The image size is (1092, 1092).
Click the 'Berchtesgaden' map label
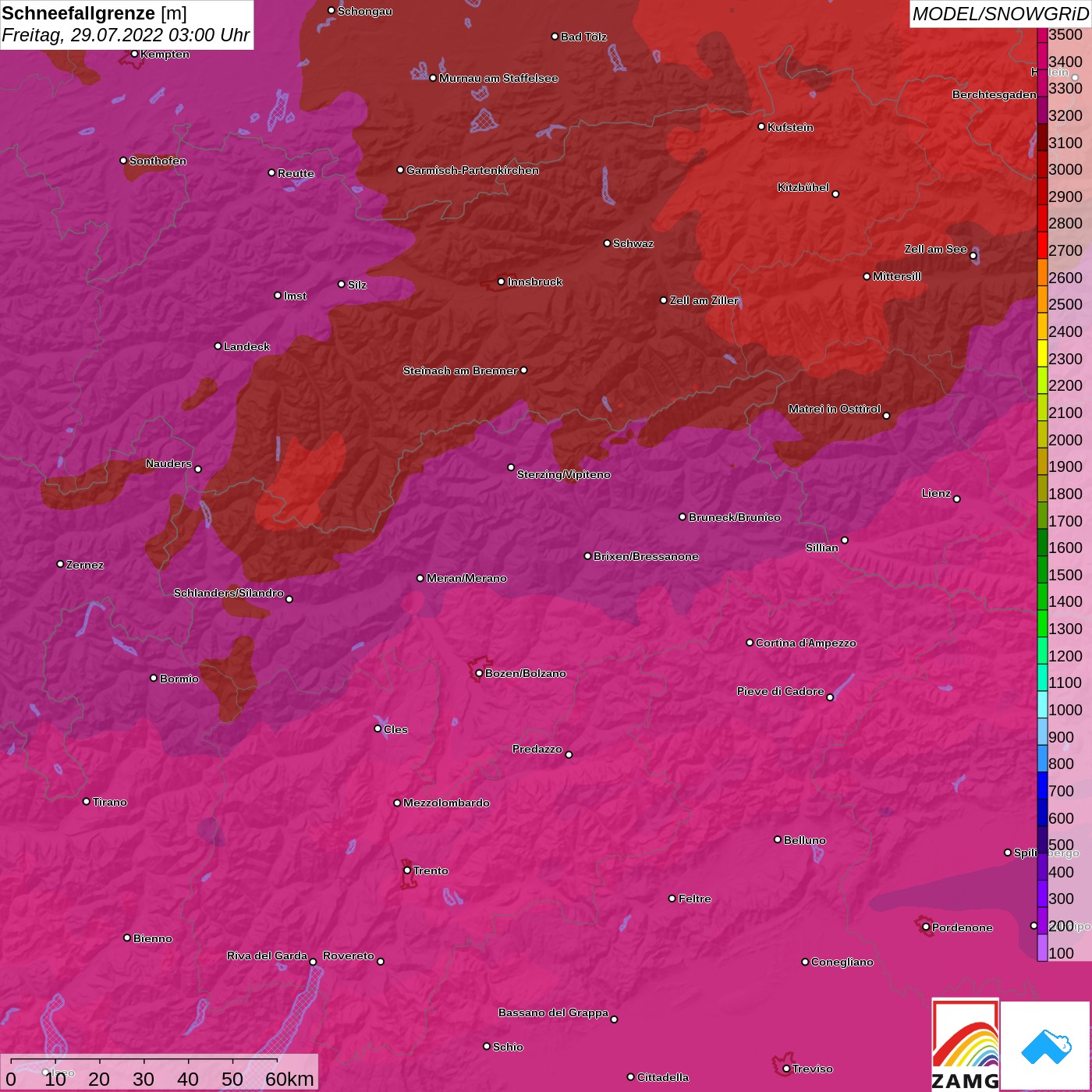994,94
